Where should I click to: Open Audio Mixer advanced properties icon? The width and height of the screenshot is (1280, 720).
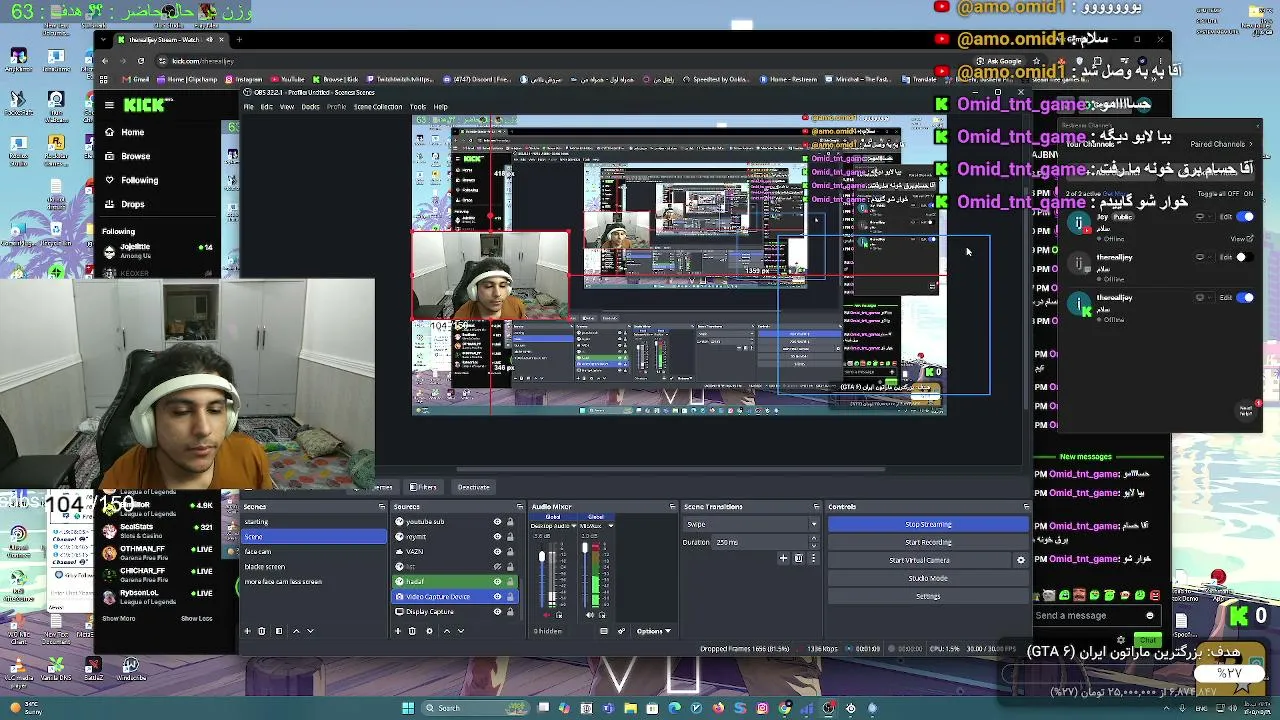pyautogui.click(x=621, y=631)
